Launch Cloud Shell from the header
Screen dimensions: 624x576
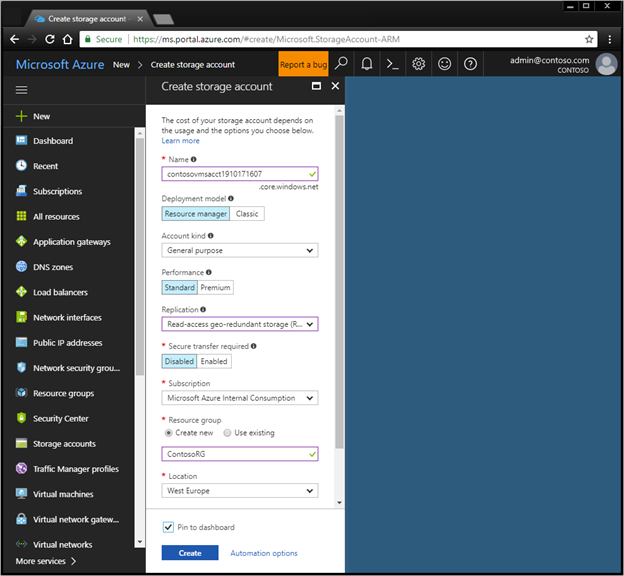pyautogui.click(x=392, y=64)
